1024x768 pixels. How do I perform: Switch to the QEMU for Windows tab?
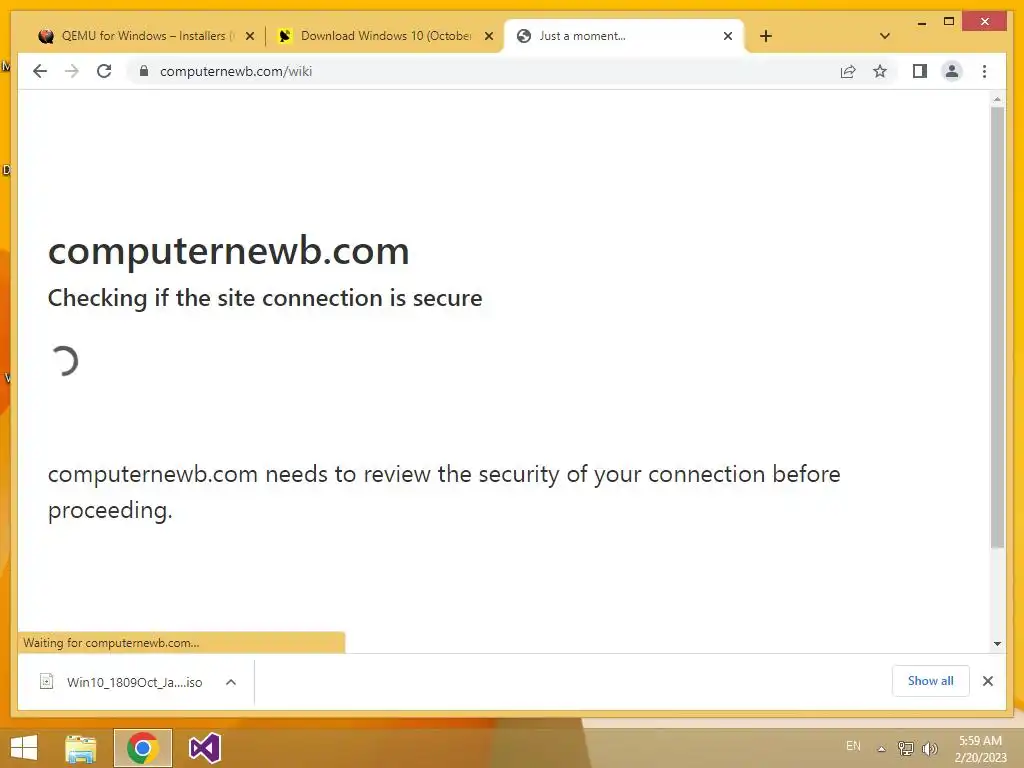point(142,36)
